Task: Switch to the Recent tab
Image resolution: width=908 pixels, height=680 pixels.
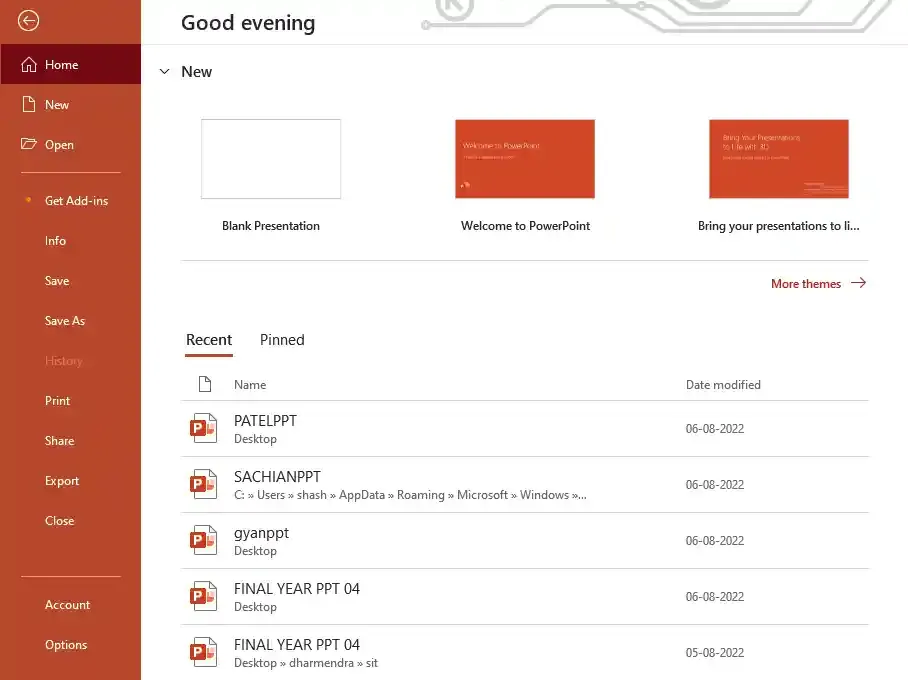Action: tap(209, 339)
